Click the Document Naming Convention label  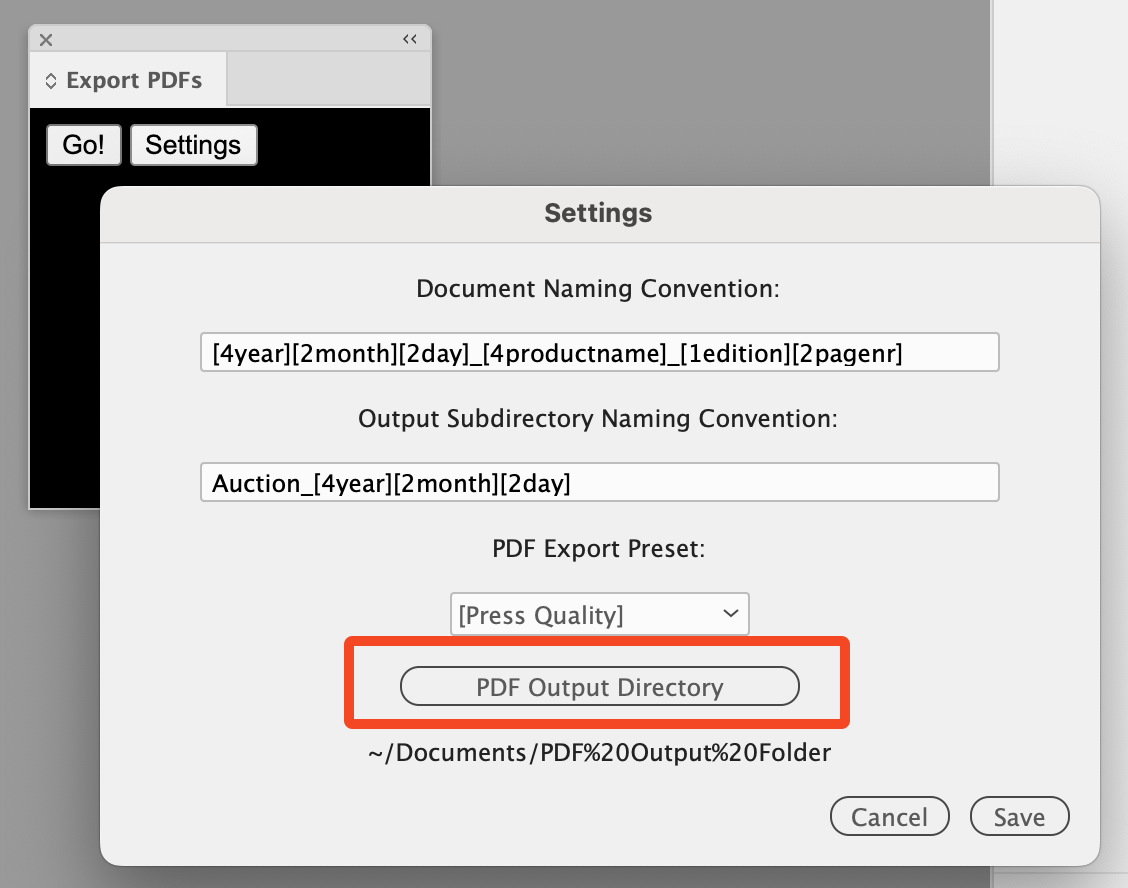[x=598, y=289]
